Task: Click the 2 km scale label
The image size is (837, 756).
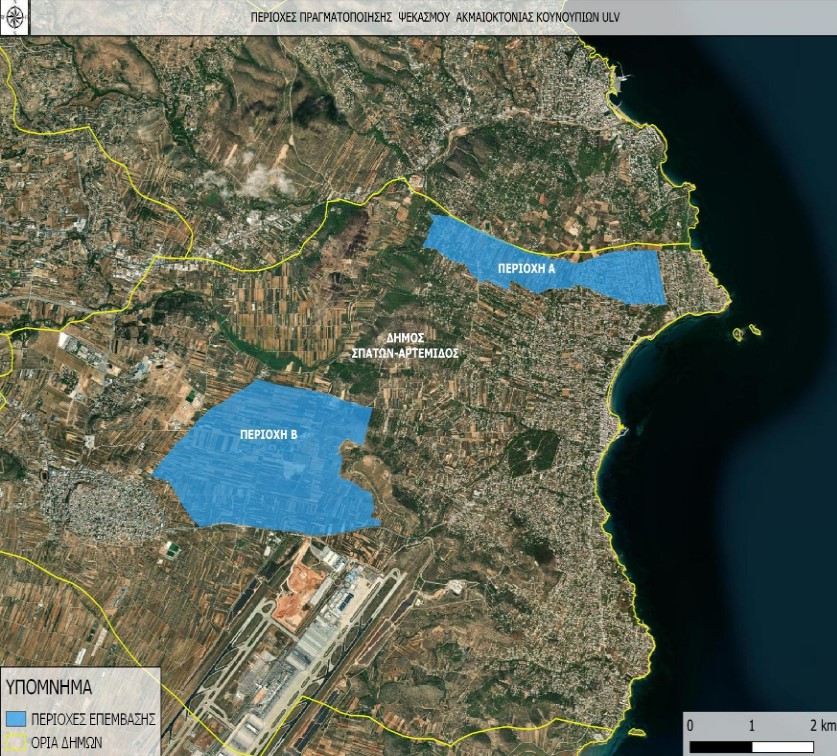Action: pos(822,726)
